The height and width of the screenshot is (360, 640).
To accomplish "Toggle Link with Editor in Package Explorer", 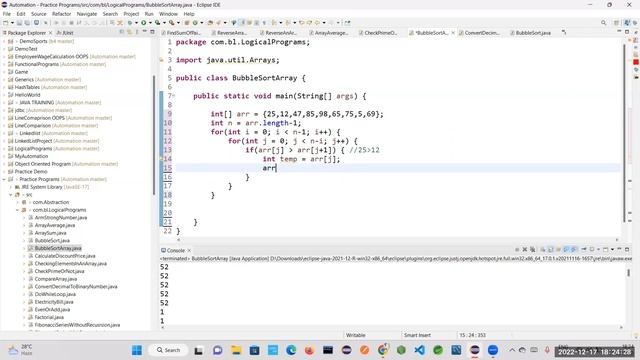I will (130, 32).
